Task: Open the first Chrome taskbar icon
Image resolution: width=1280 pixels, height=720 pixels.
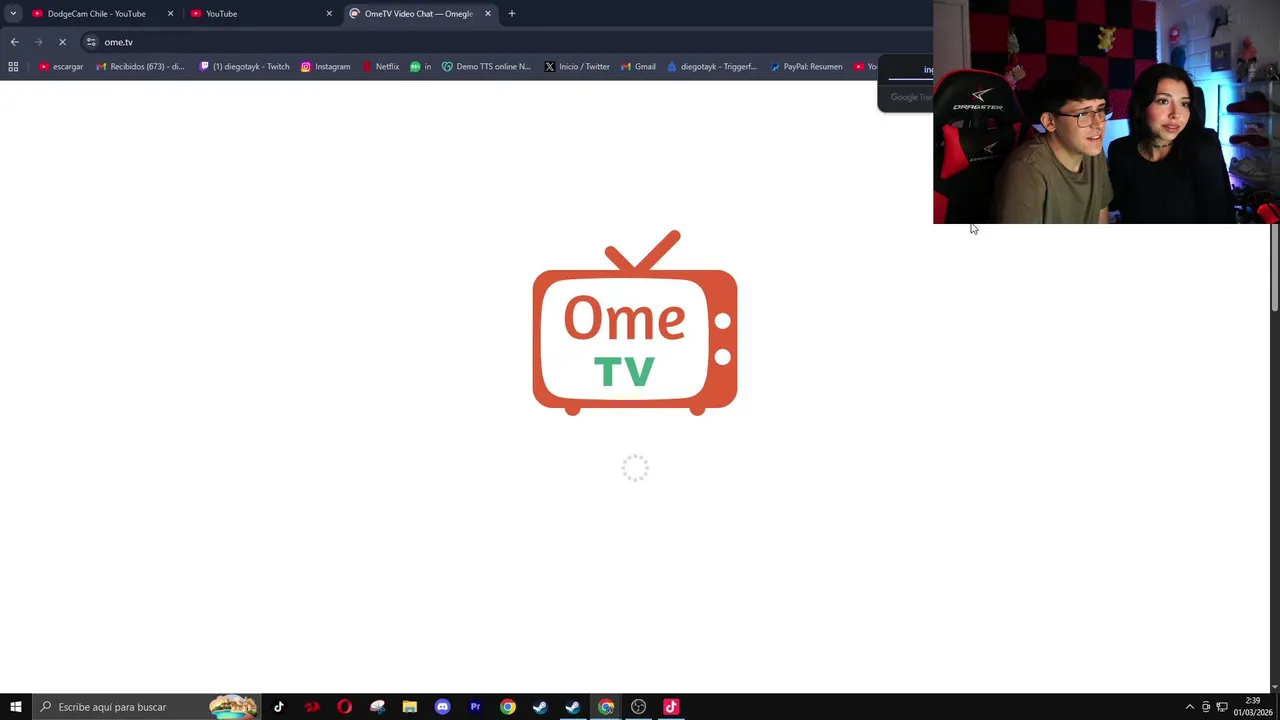Action: tap(508, 707)
